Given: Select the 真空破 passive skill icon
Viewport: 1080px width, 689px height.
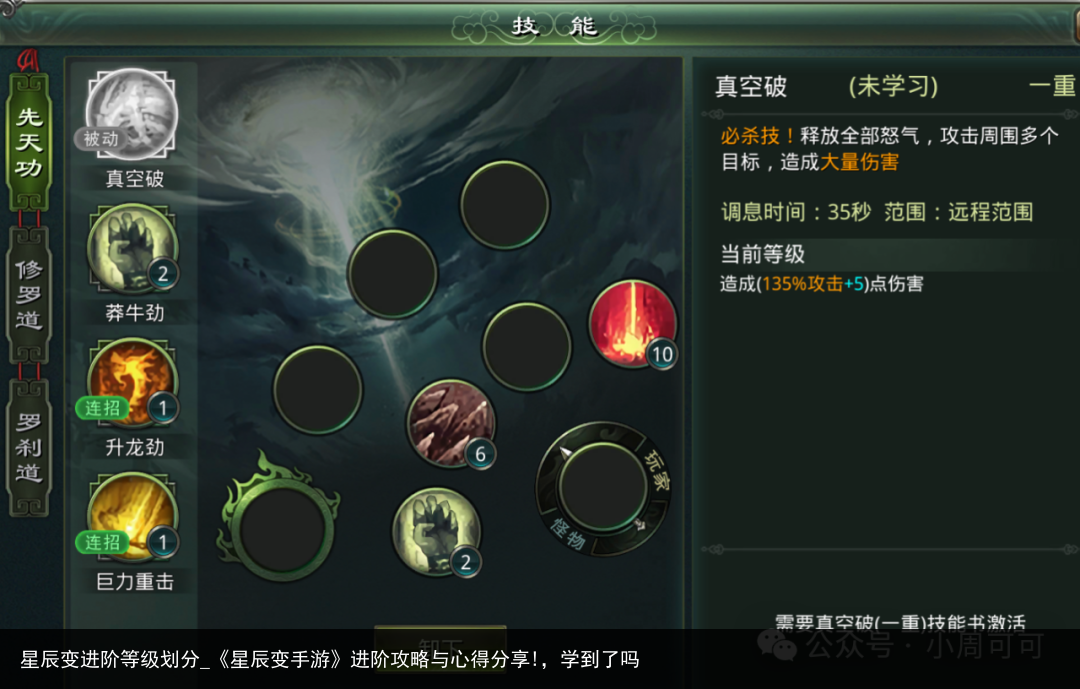Looking at the screenshot, I should click(x=132, y=113).
